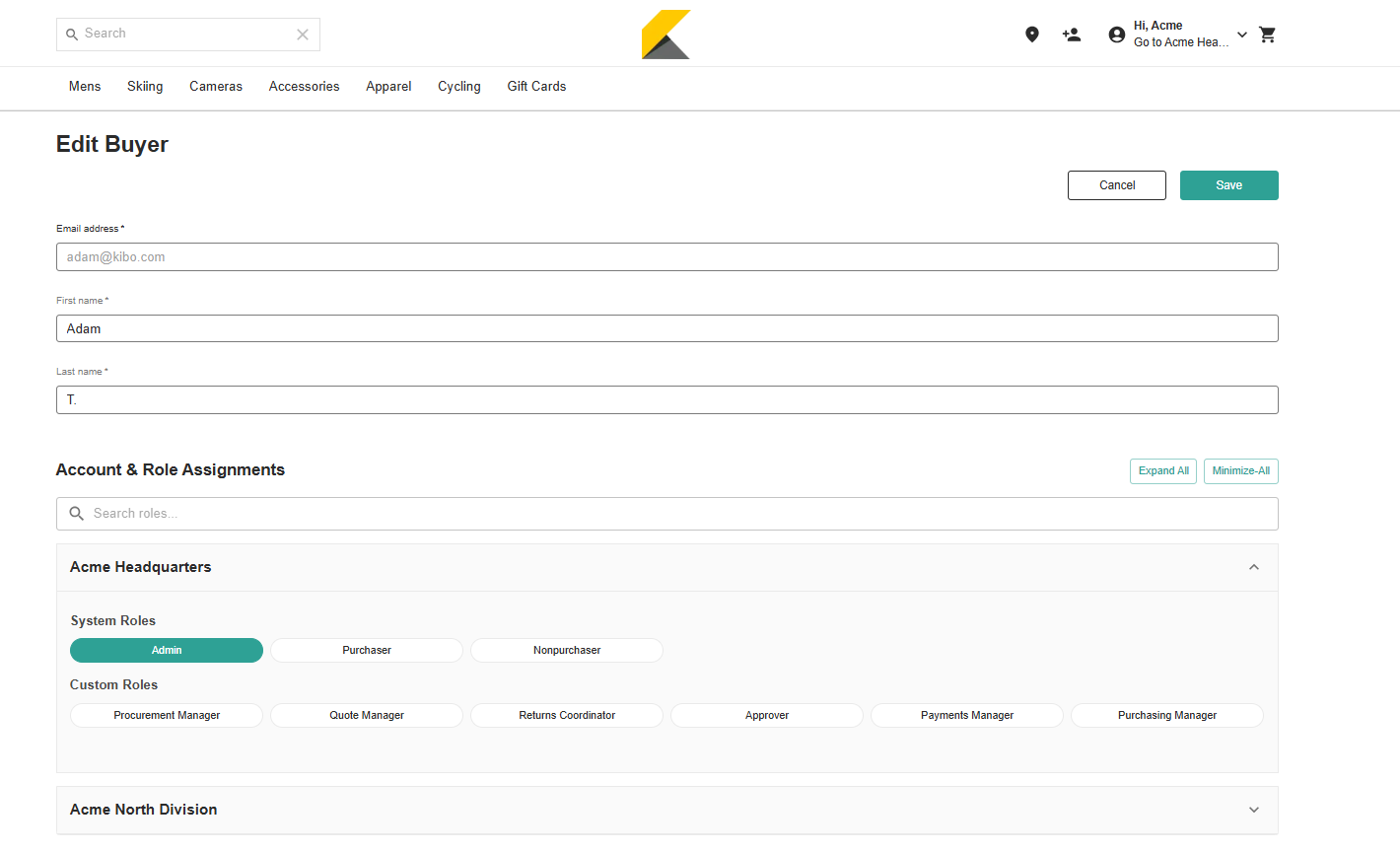
Task: Focus the top Search input field
Action: point(187,35)
